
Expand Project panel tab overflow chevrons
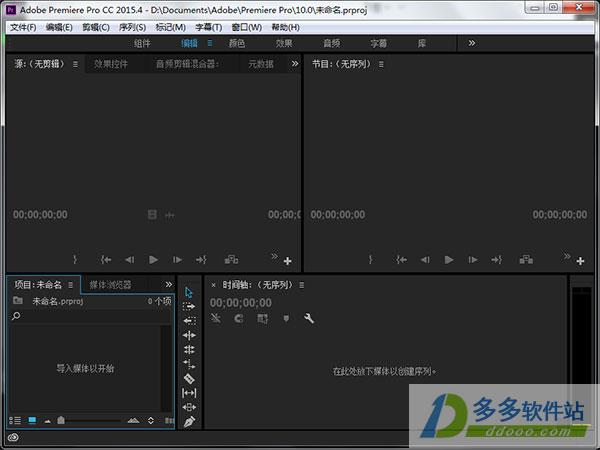(x=169, y=284)
